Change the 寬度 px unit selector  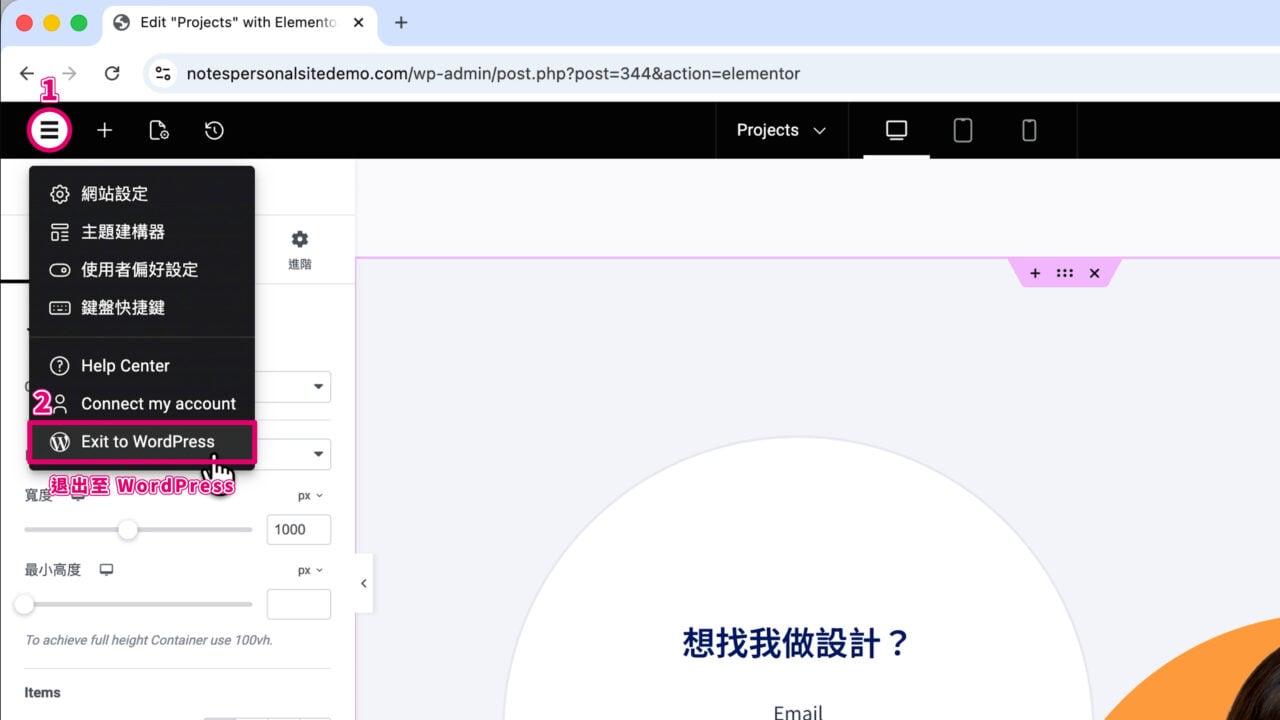tap(310, 496)
